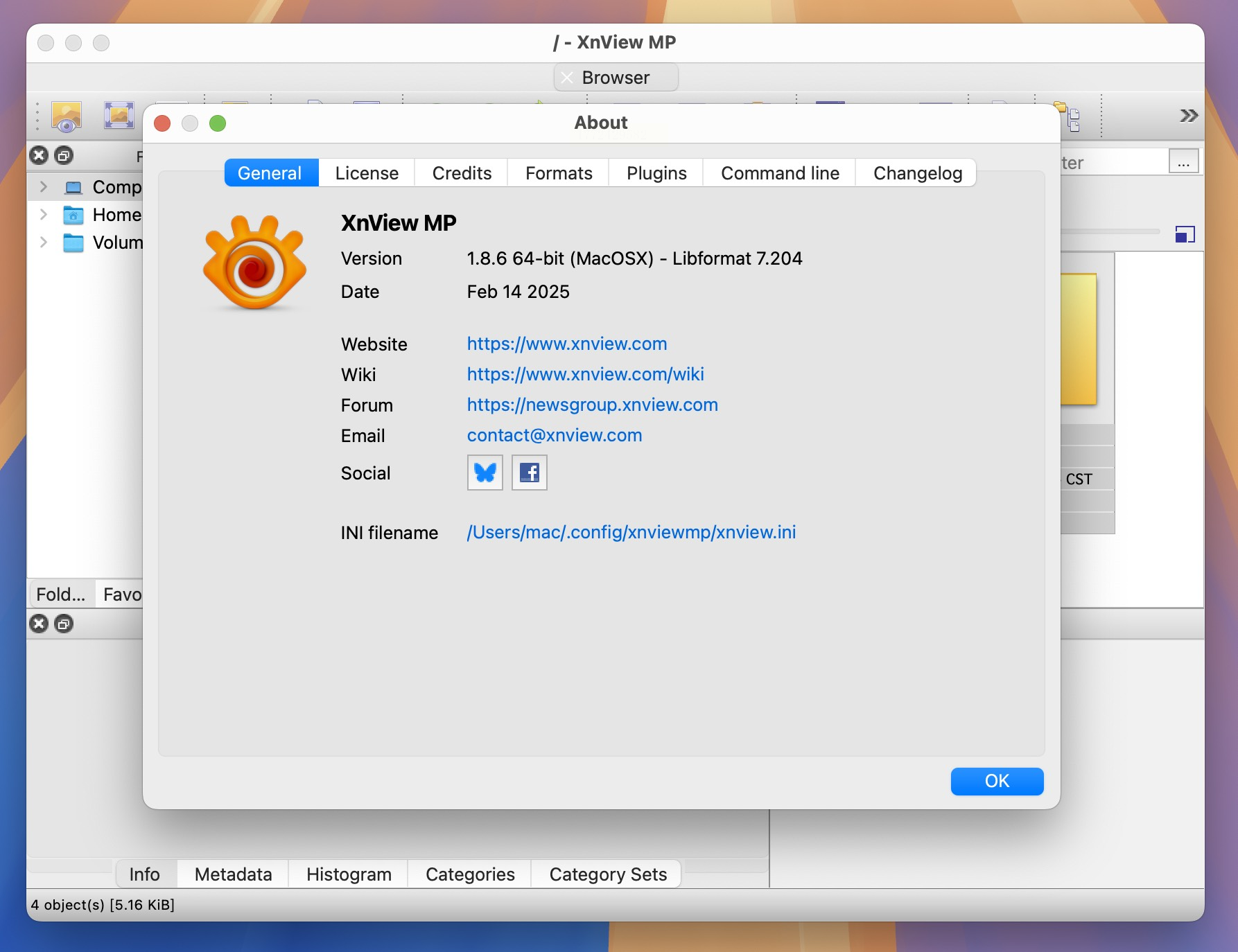The width and height of the screenshot is (1238, 952).
Task: Confirm the About dialog with OK
Action: [x=997, y=781]
